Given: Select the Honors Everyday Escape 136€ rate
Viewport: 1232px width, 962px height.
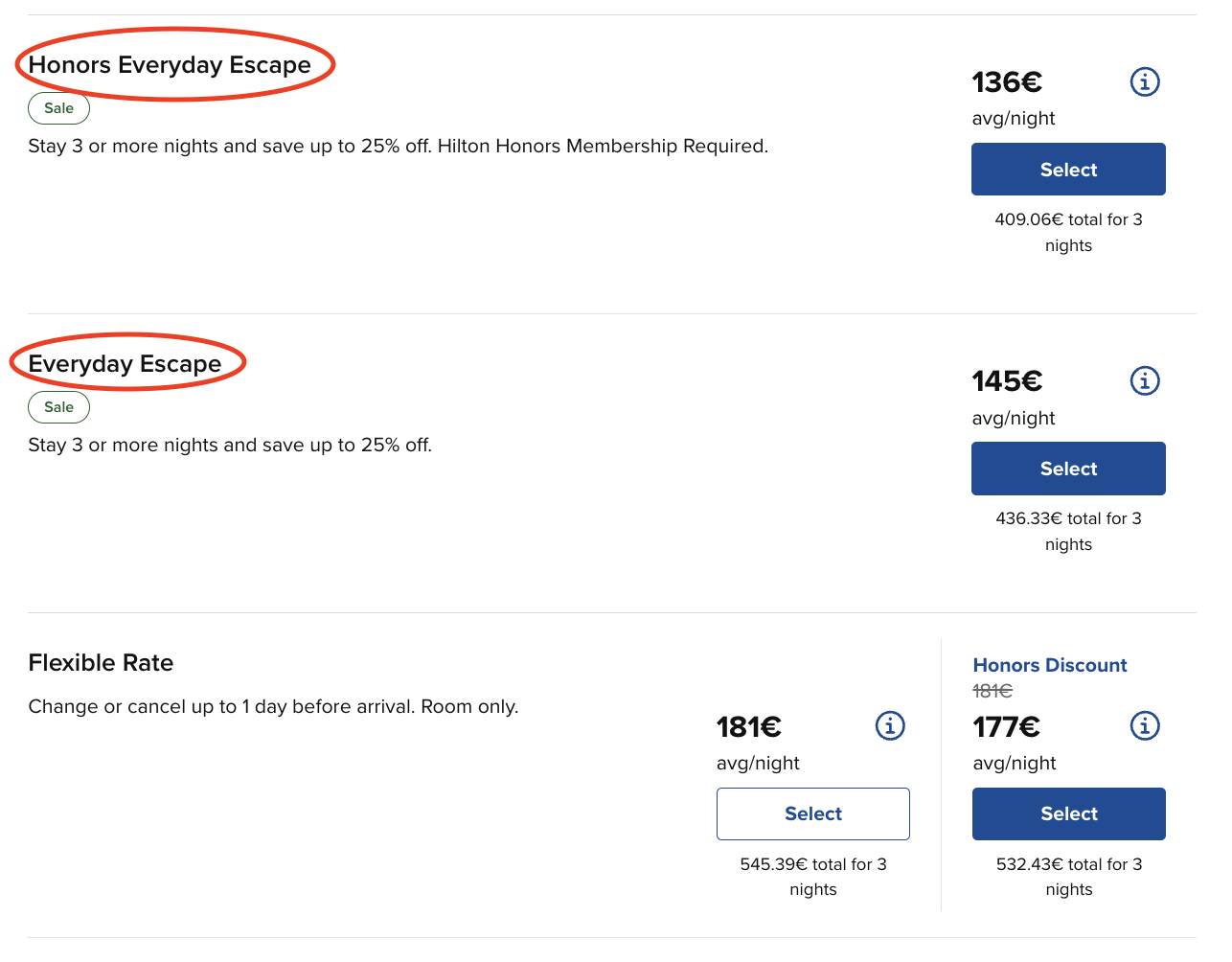Looking at the screenshot, I should pyautogui.click(x=1068, y=170).
